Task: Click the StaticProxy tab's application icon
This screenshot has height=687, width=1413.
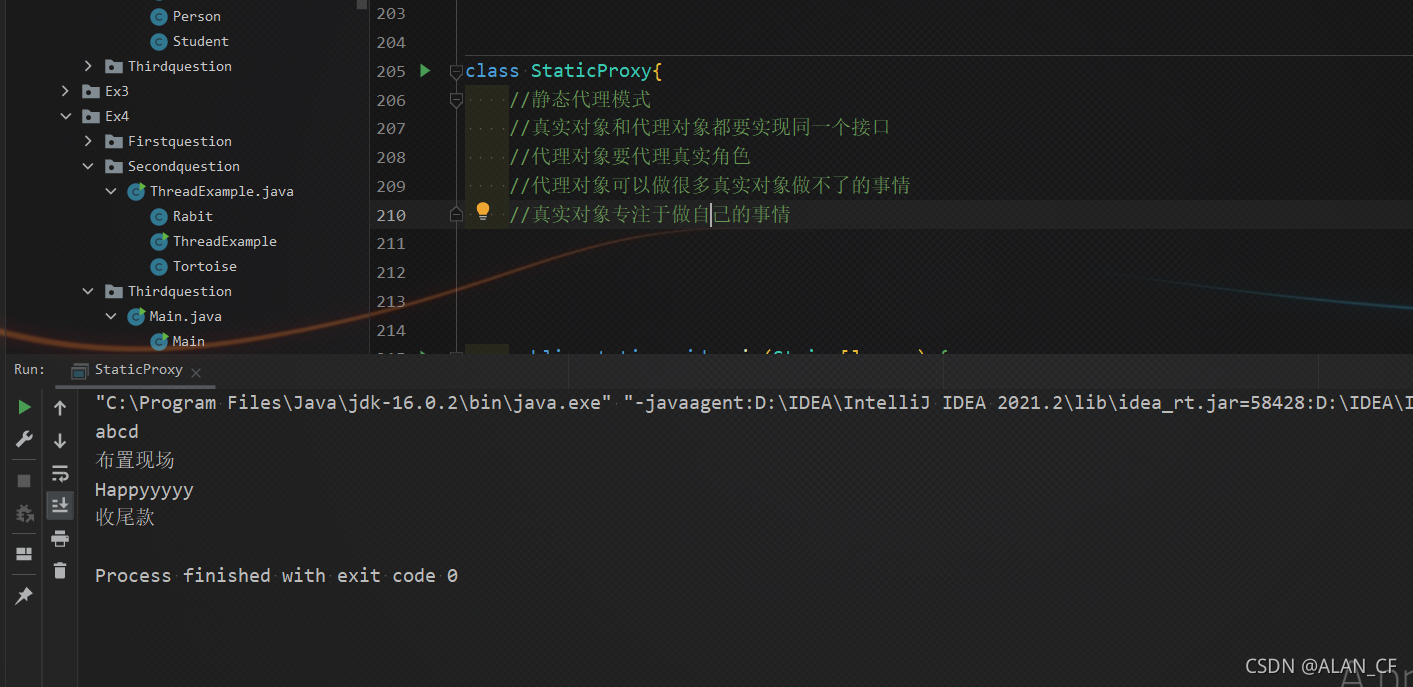Action: pyautogui.click(x=80, y=370)
